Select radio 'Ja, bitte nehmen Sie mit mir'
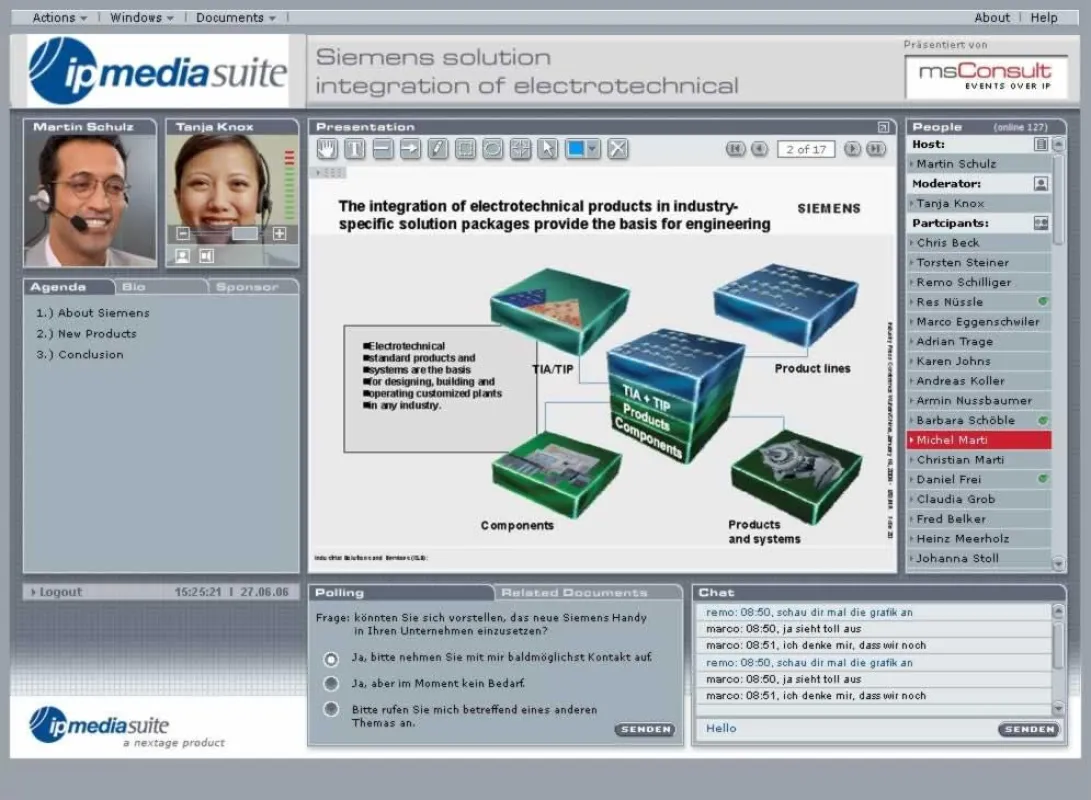Image resolution: width=1091 pixels, height=800 pixels. (331, 659)
